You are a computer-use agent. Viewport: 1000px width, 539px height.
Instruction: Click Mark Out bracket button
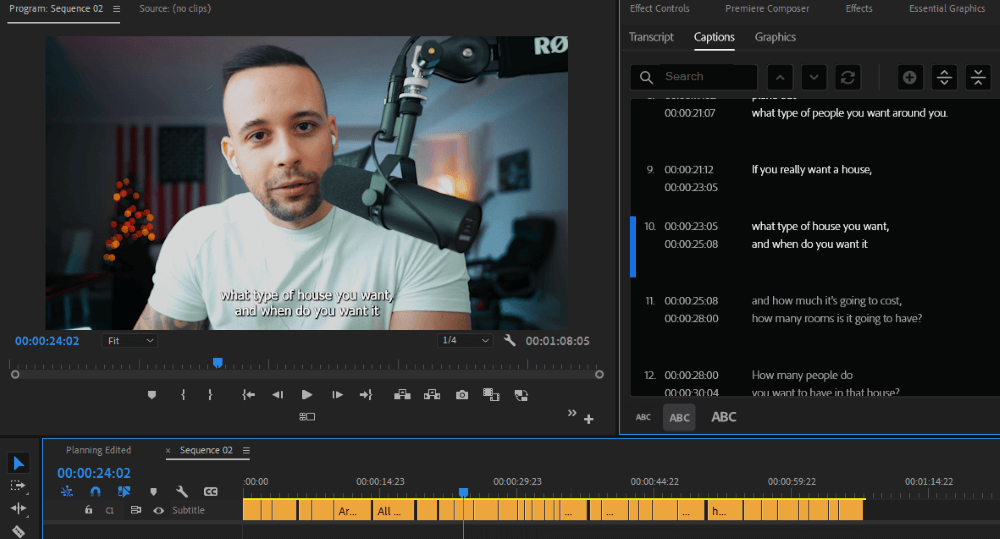tap(210, 395)
